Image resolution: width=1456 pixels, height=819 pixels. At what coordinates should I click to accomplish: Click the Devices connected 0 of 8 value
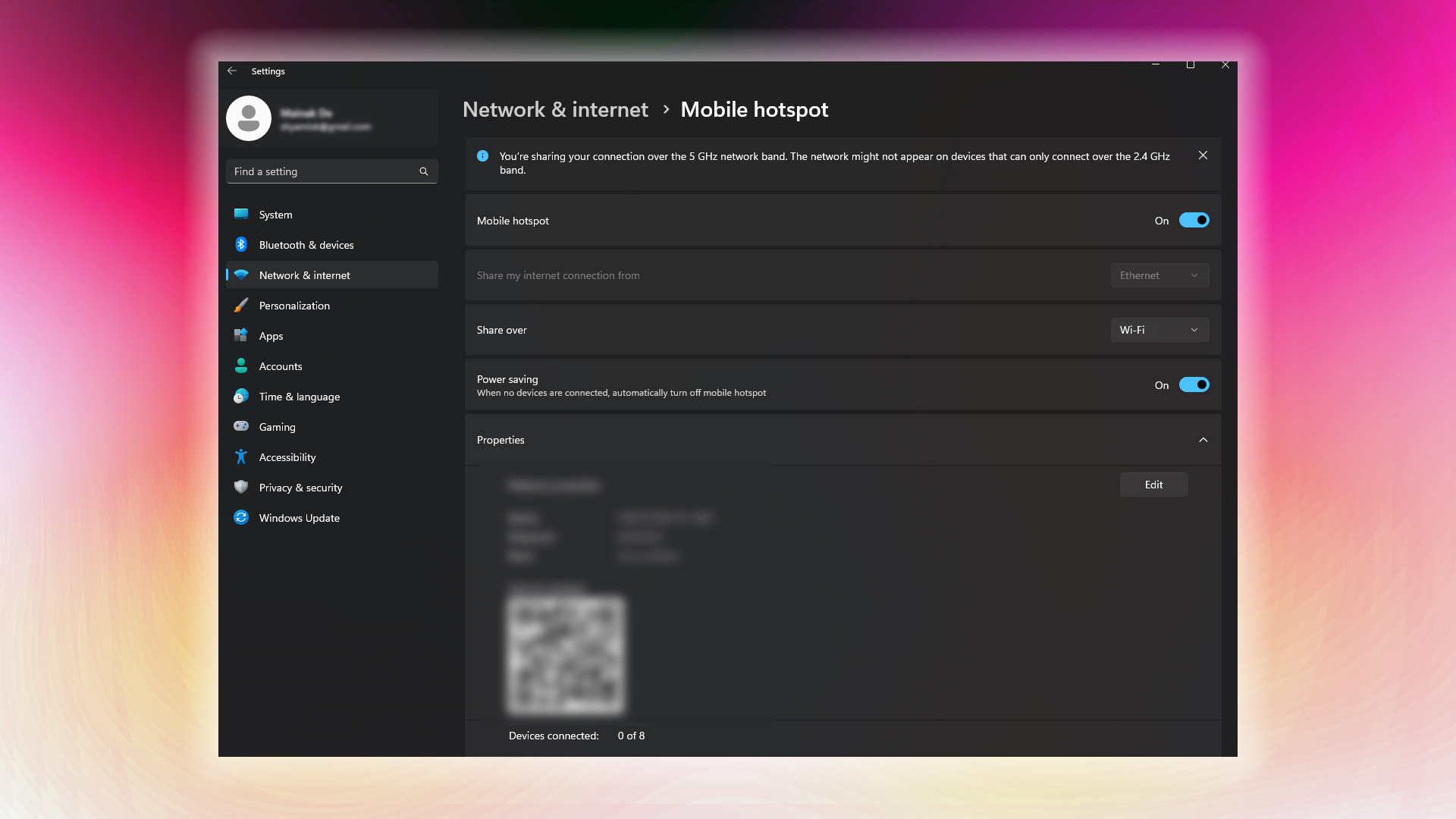point(631,736)
